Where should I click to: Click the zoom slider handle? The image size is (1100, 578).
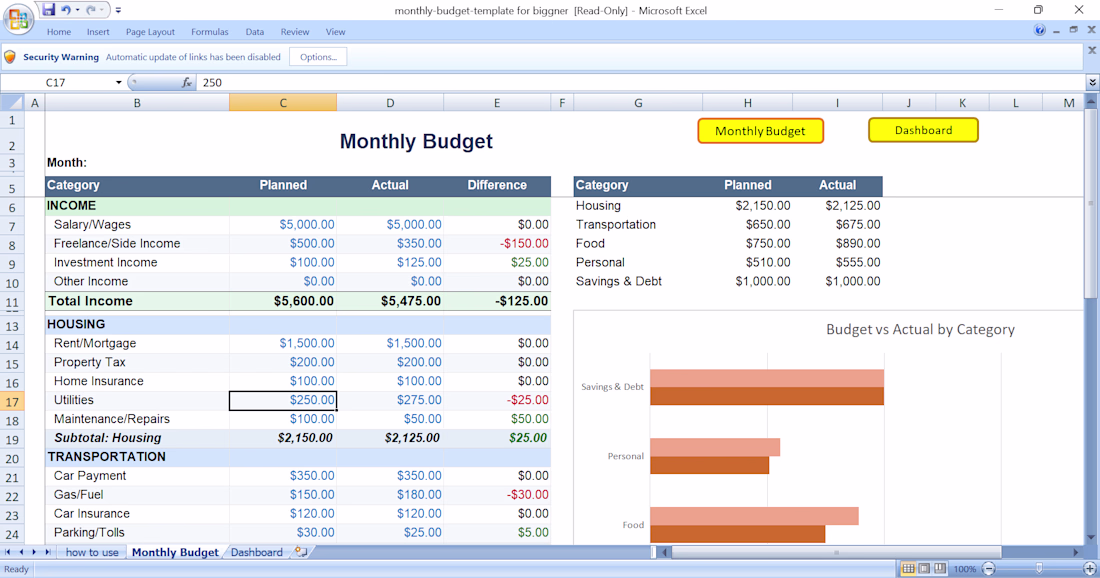click(1039, 569)
